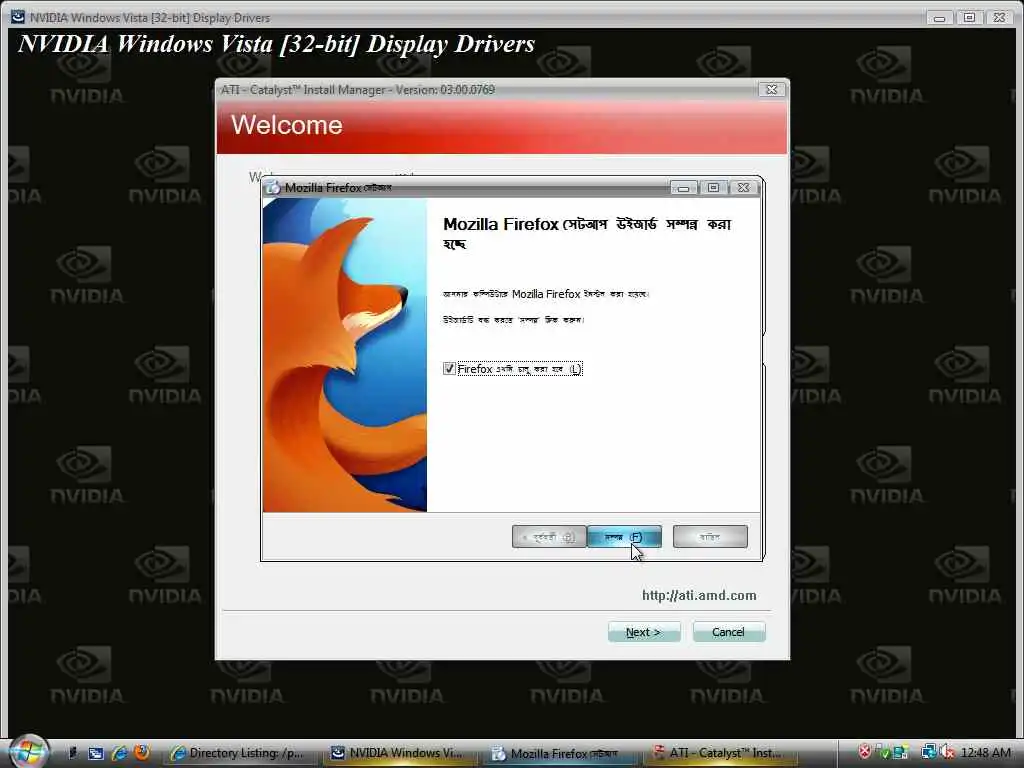Image resolution: width=1024 pixels, height=768 pixels.
Task: Click the rightmost Cancel button in Firefox setup
Action: click(710, 537)
